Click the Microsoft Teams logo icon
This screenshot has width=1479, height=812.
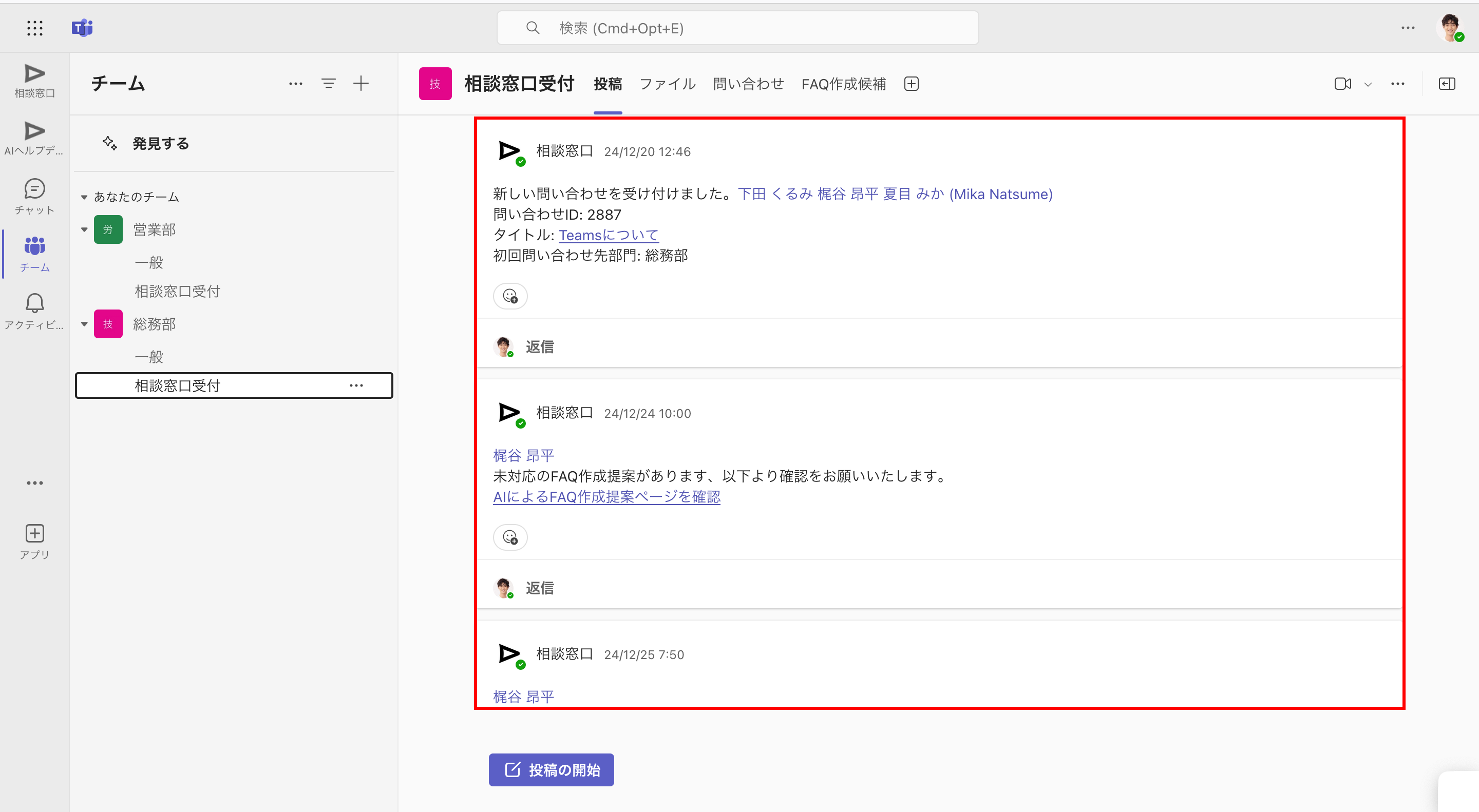82,28
